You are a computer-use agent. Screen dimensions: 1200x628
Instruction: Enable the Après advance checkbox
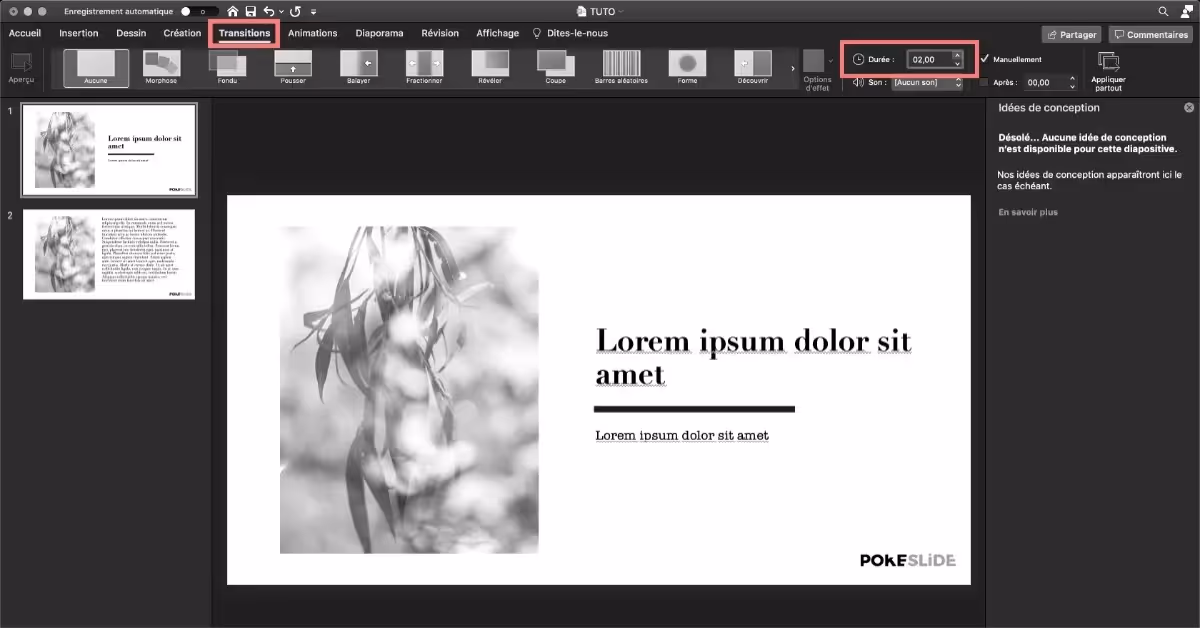[984, 82]
